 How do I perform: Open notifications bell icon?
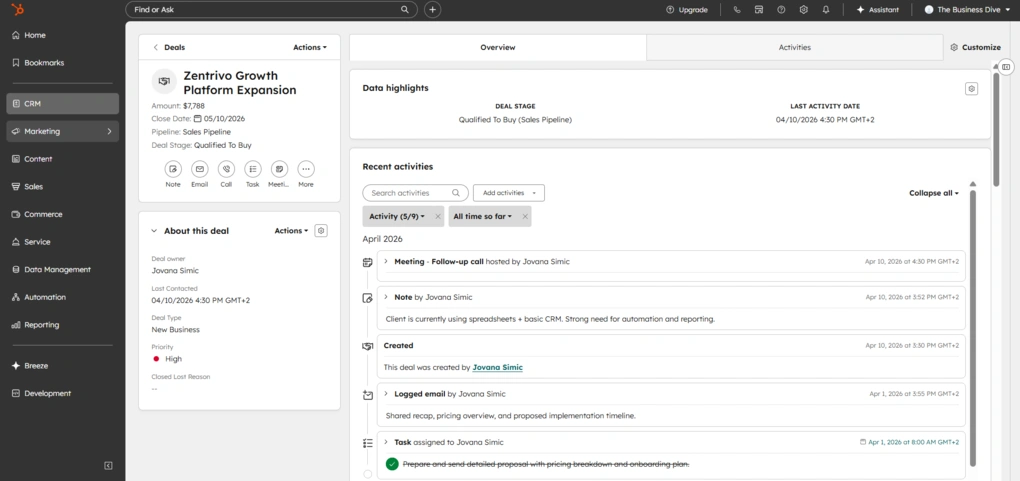pos(826,10)
